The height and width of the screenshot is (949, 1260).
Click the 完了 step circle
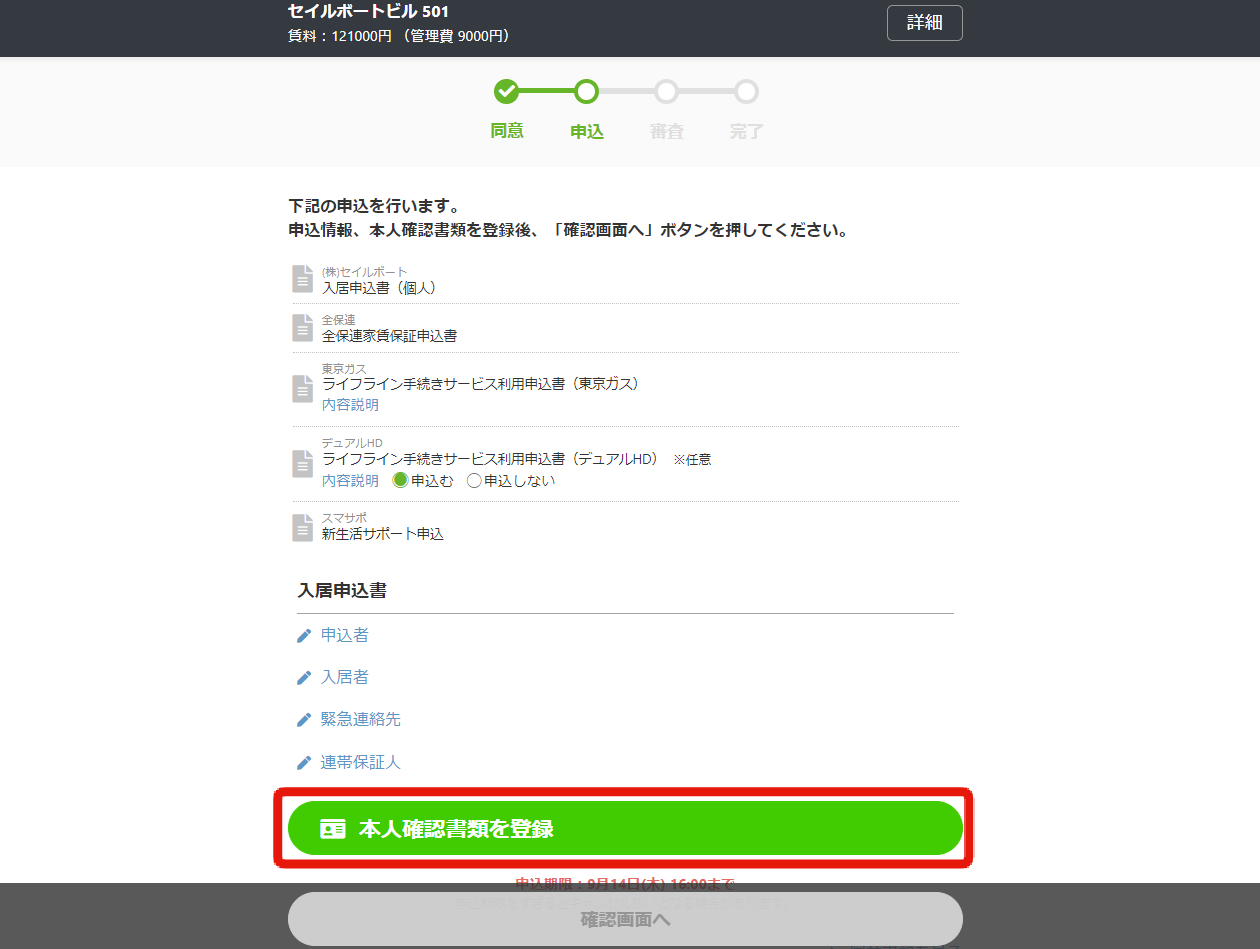[746, 92]
